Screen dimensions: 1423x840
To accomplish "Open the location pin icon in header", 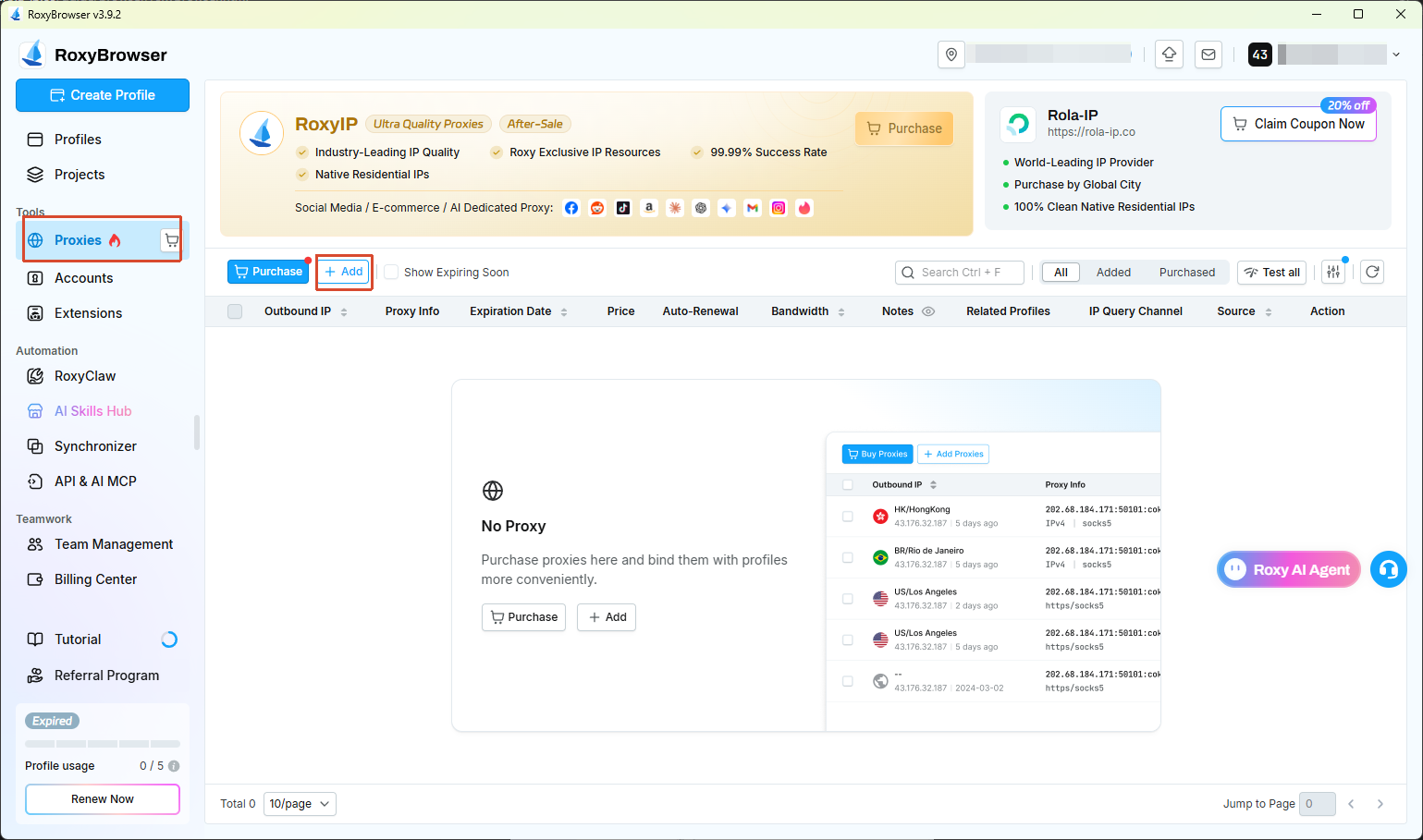I will [x=951, y=55].
